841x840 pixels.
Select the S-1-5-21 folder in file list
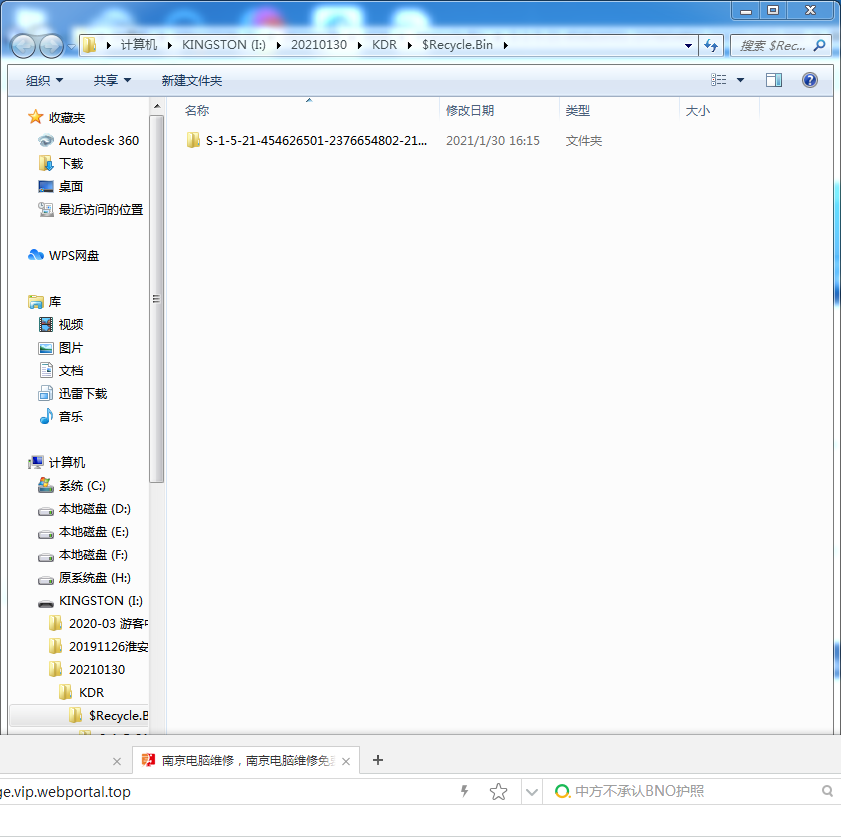point(315,141)
